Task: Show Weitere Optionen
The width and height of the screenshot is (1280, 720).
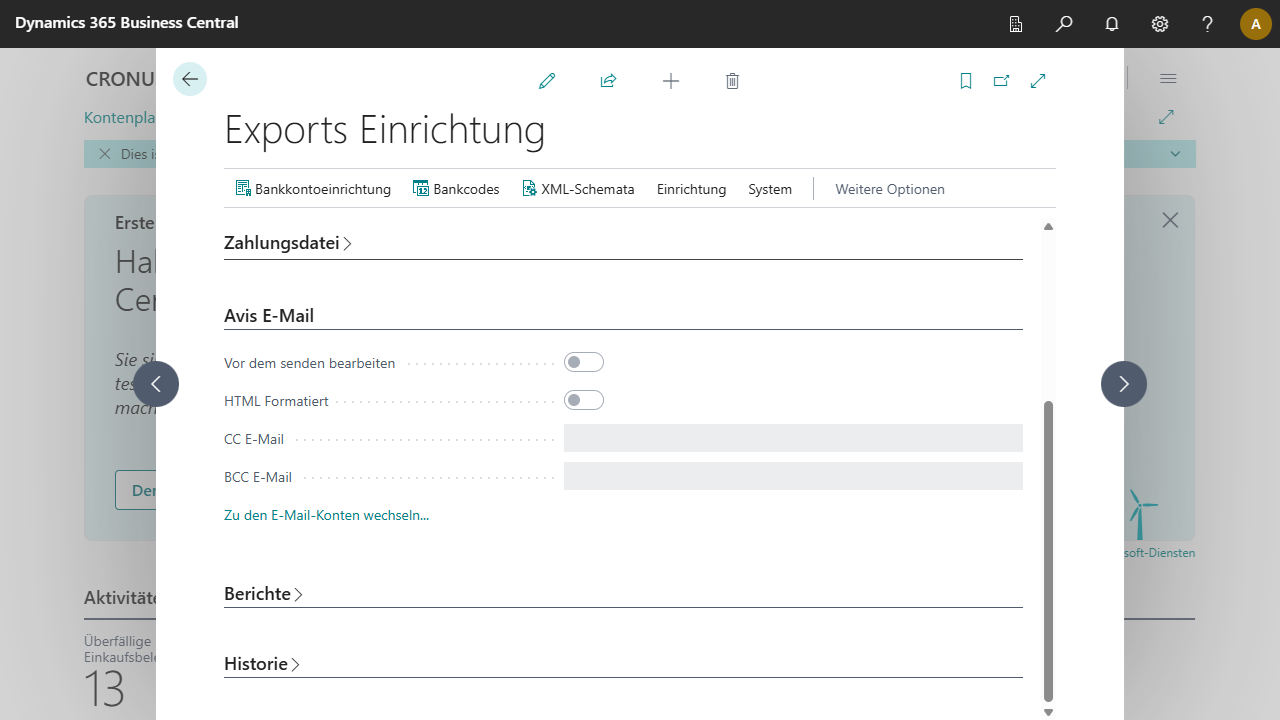Action: click(x=890, y=189)
